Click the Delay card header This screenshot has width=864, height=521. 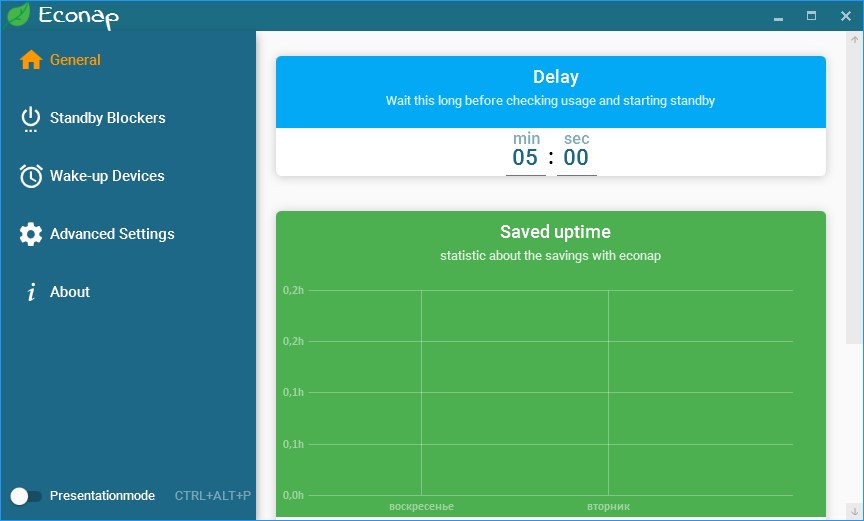click(550, 92)
